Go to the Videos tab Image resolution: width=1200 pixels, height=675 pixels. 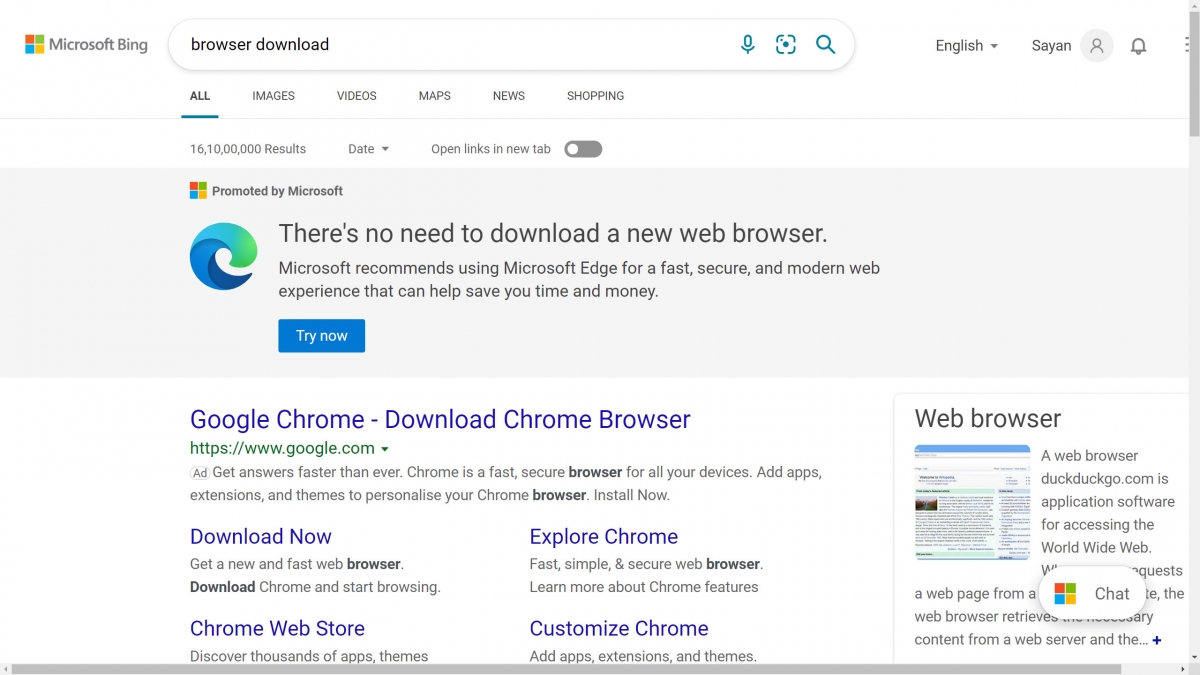(356, 96)
